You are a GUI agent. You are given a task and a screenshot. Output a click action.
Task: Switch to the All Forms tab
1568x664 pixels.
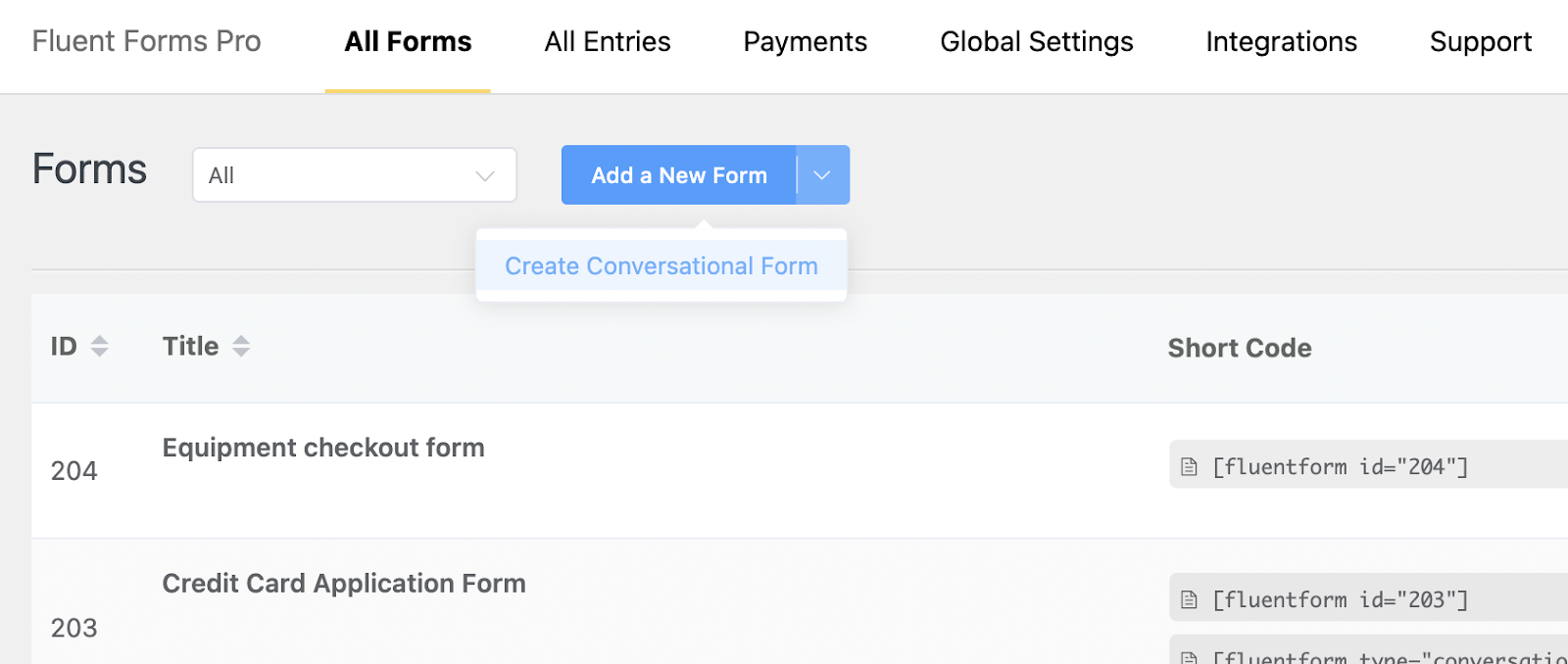pyautogui.click(x=408, y=42)
